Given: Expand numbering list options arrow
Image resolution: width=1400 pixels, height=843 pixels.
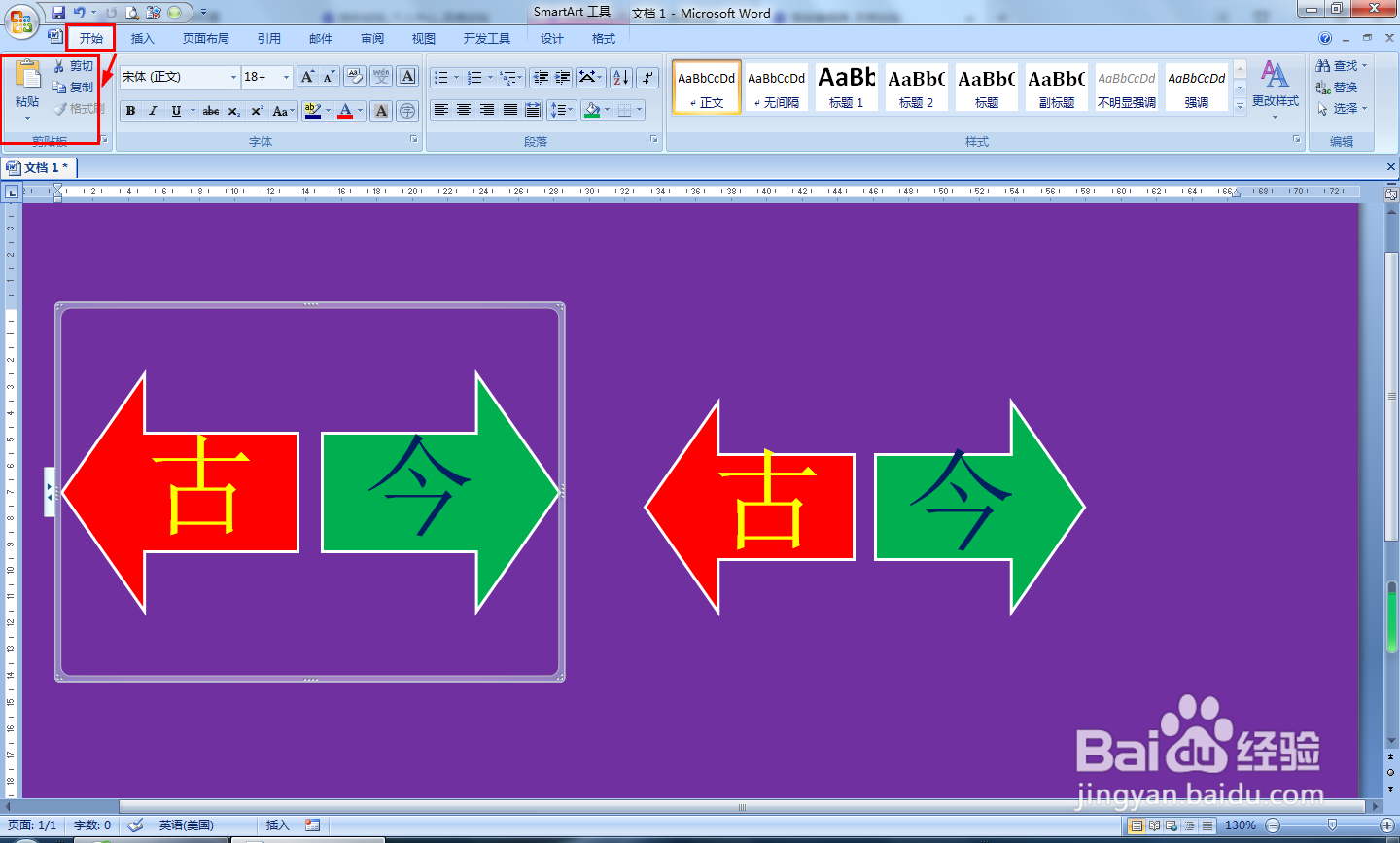Looking at the screenshot, I should pos(490,77).
